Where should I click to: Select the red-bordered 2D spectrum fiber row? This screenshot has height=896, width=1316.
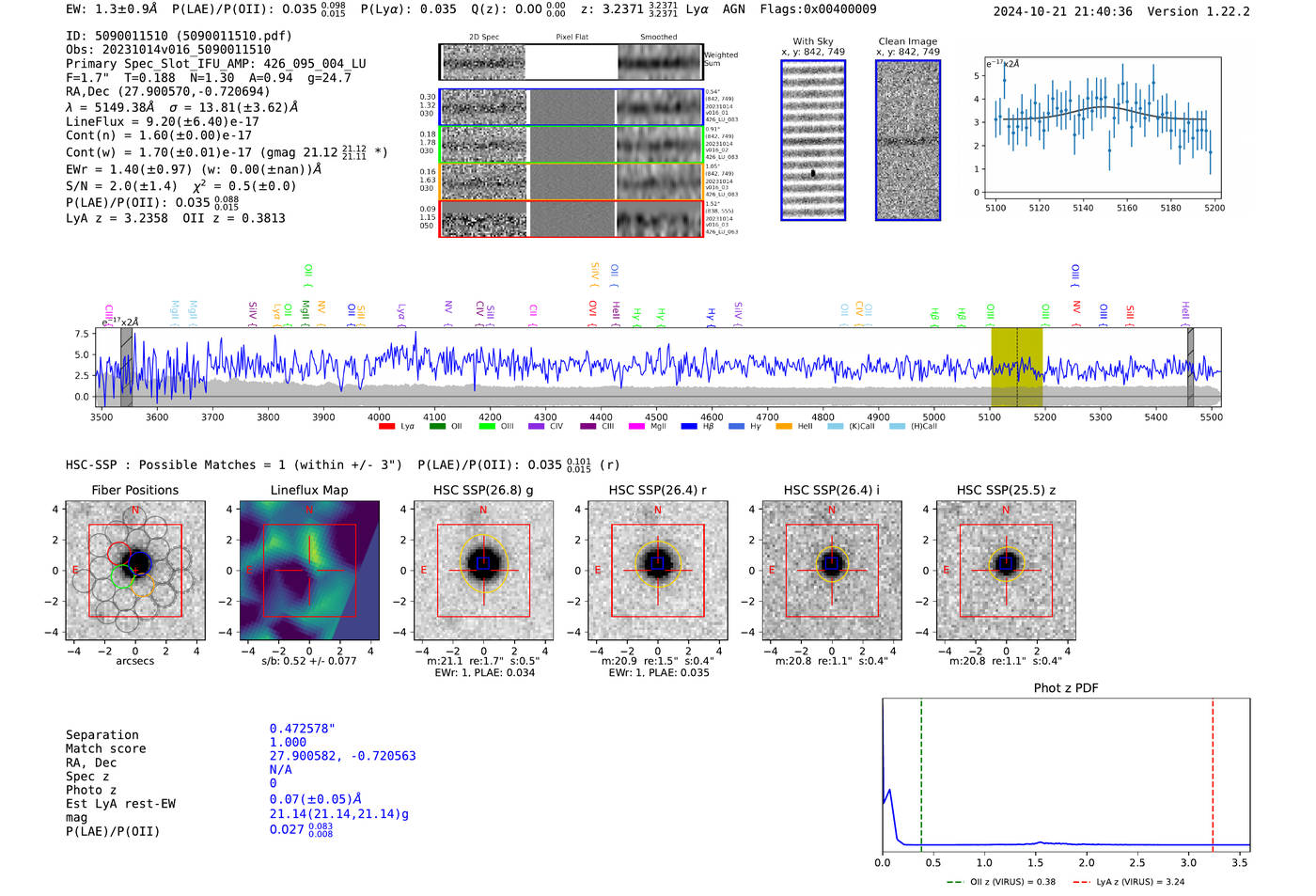(x=572, y=218)
